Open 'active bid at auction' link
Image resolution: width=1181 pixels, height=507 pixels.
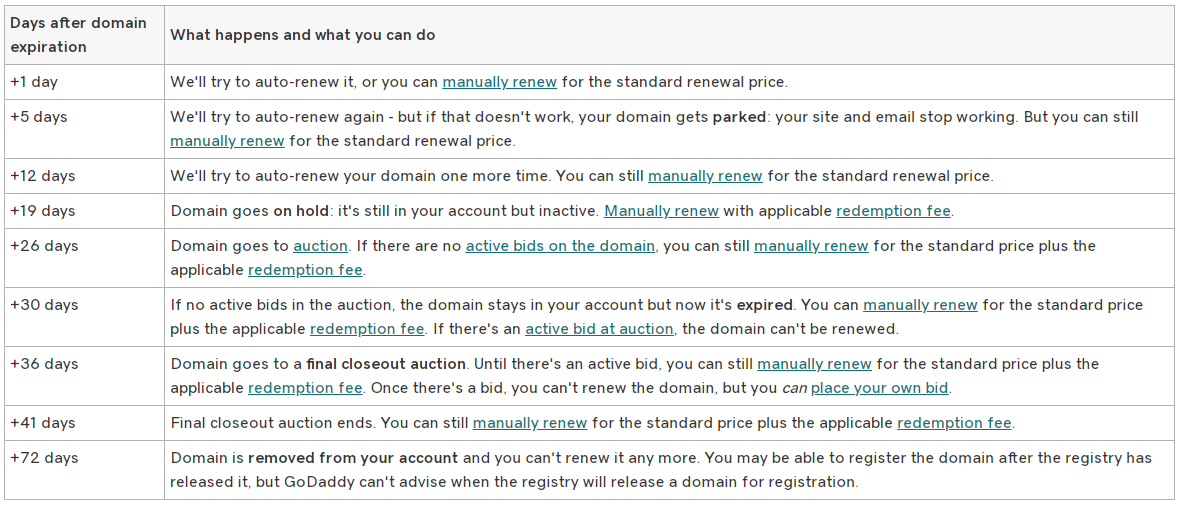click(x=600, y=328)
